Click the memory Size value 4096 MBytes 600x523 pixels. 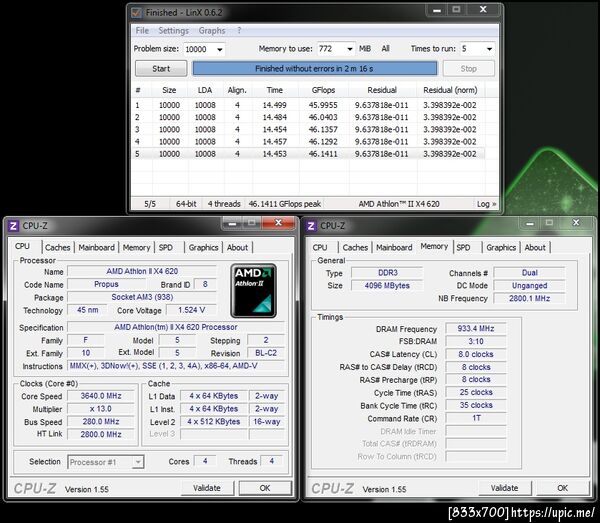tap(388, 286)
